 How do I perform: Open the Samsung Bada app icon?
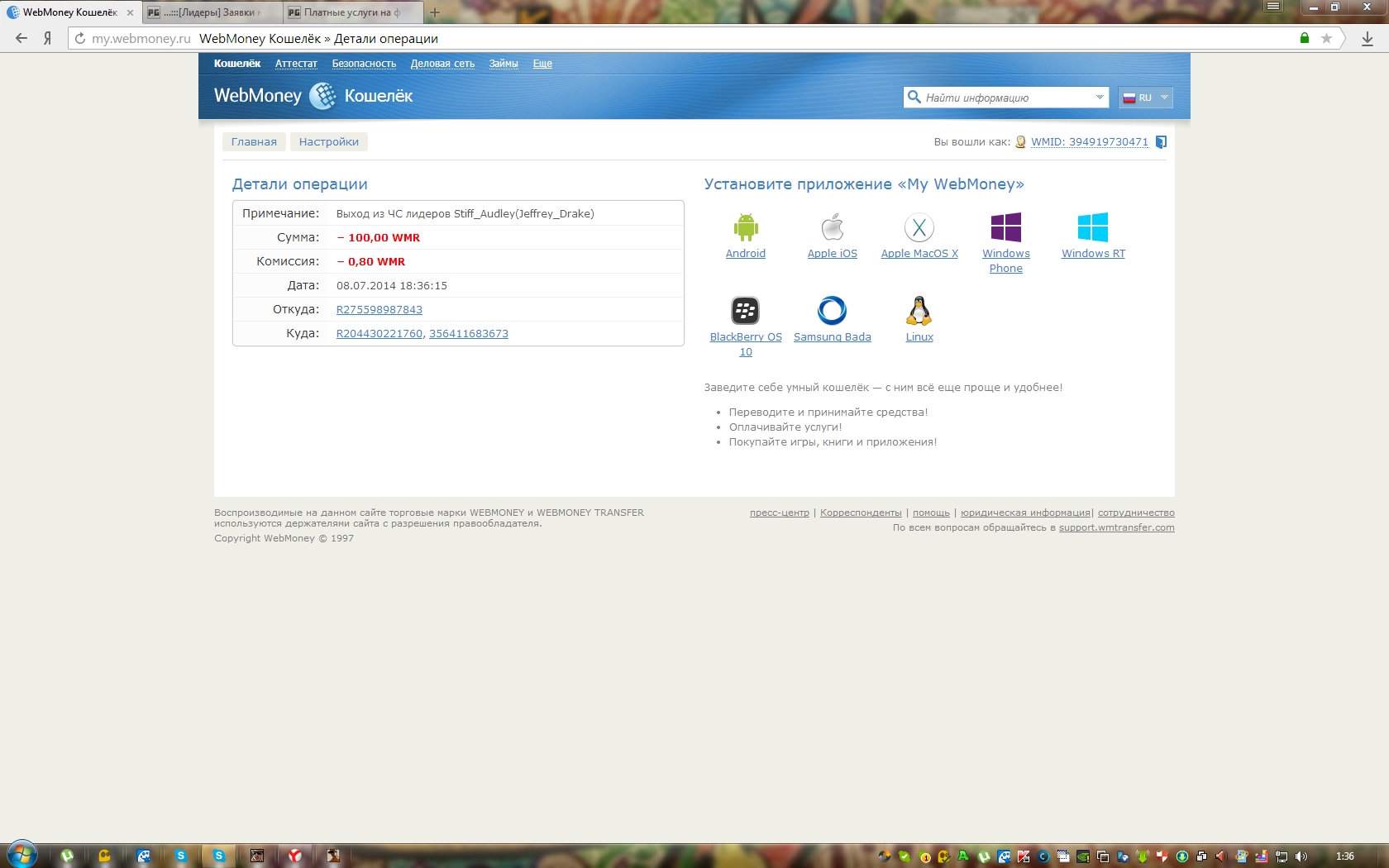832,311
